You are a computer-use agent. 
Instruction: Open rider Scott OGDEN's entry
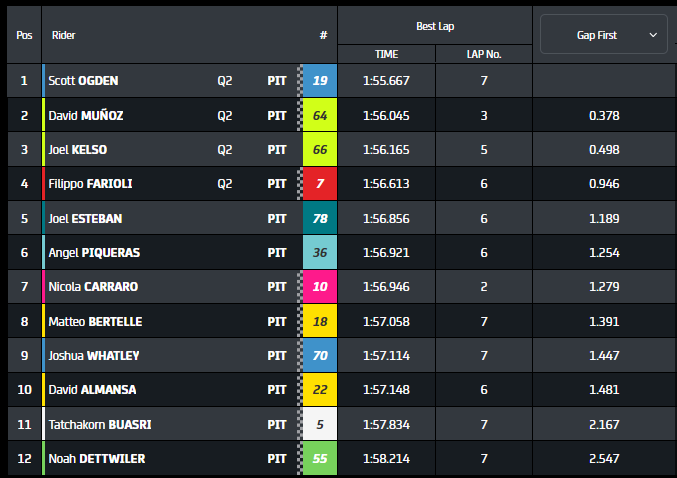pyautogui.click(x=84, y=81)
